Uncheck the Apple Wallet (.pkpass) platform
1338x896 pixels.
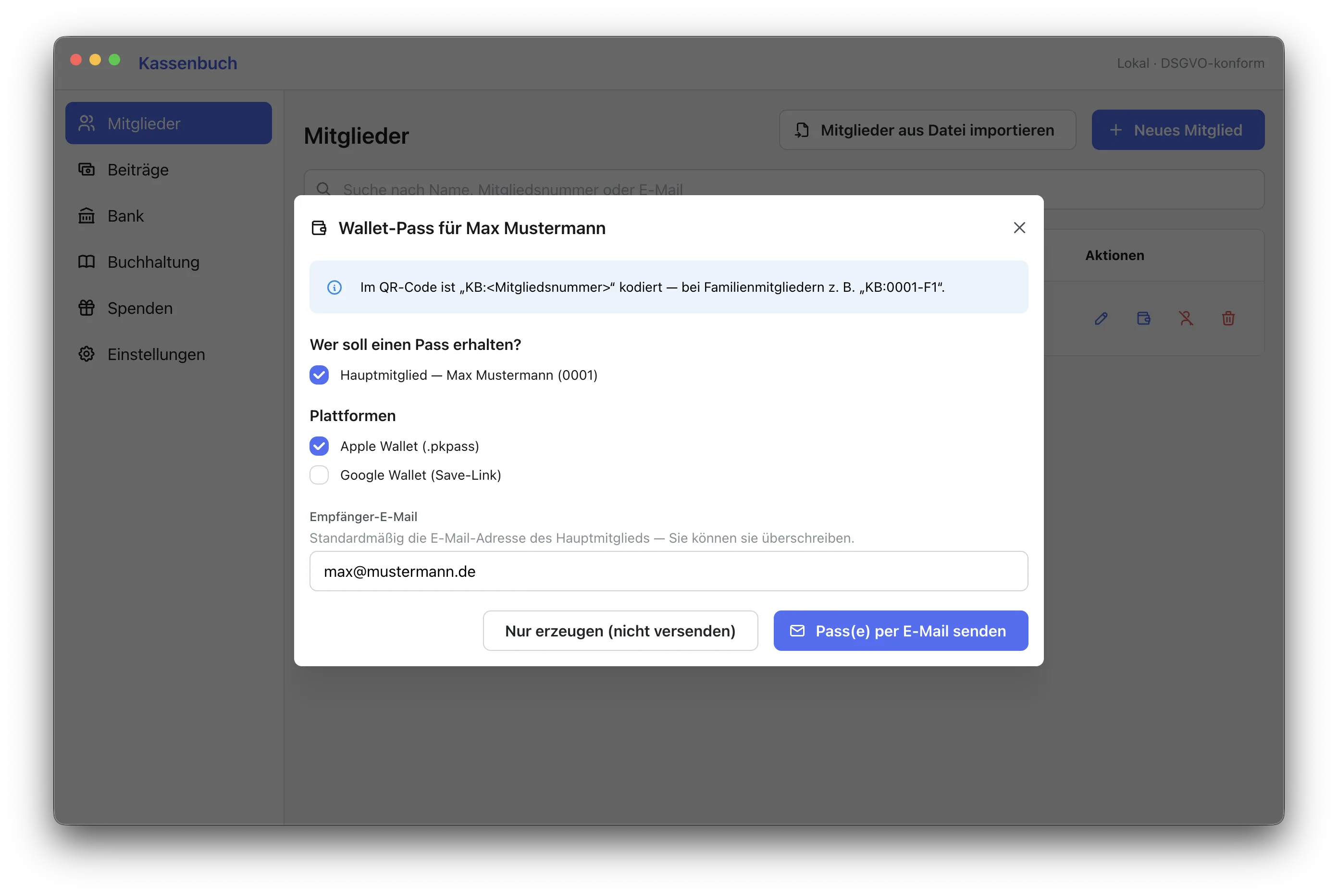pyautogui.click(x=319, y=446)
